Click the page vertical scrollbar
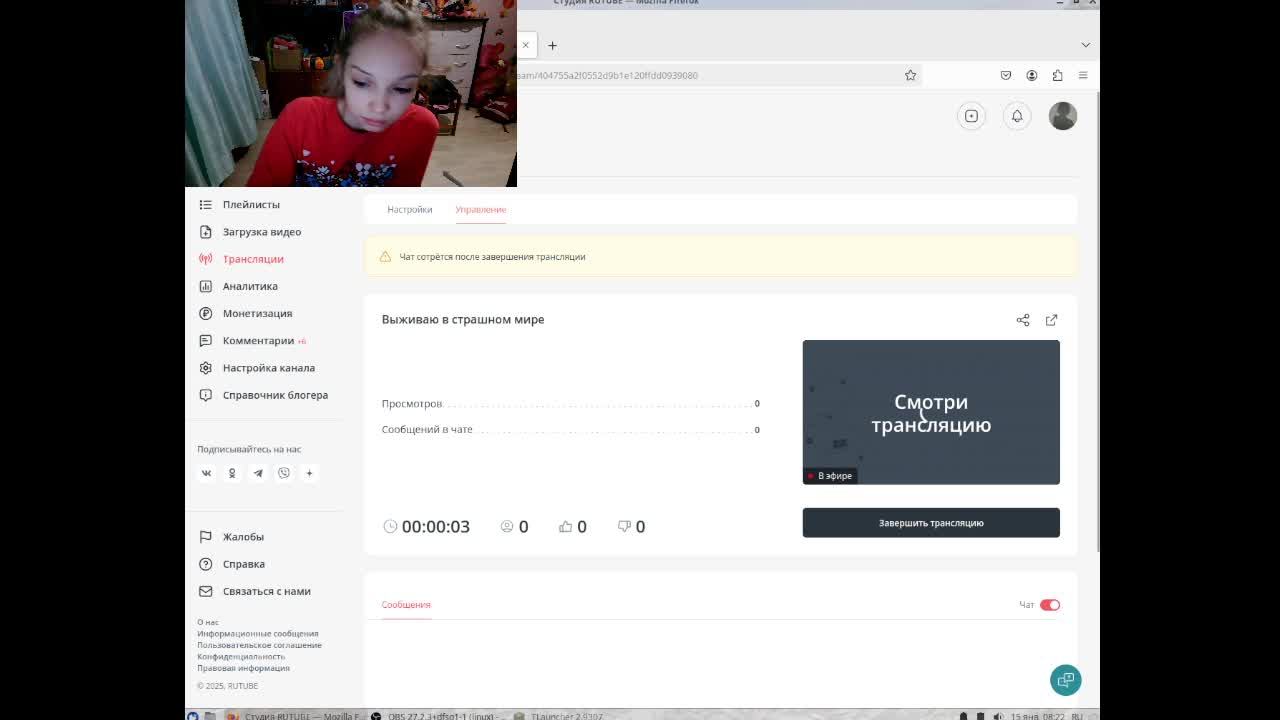The image size is (1280, 720). (1097, 320)
